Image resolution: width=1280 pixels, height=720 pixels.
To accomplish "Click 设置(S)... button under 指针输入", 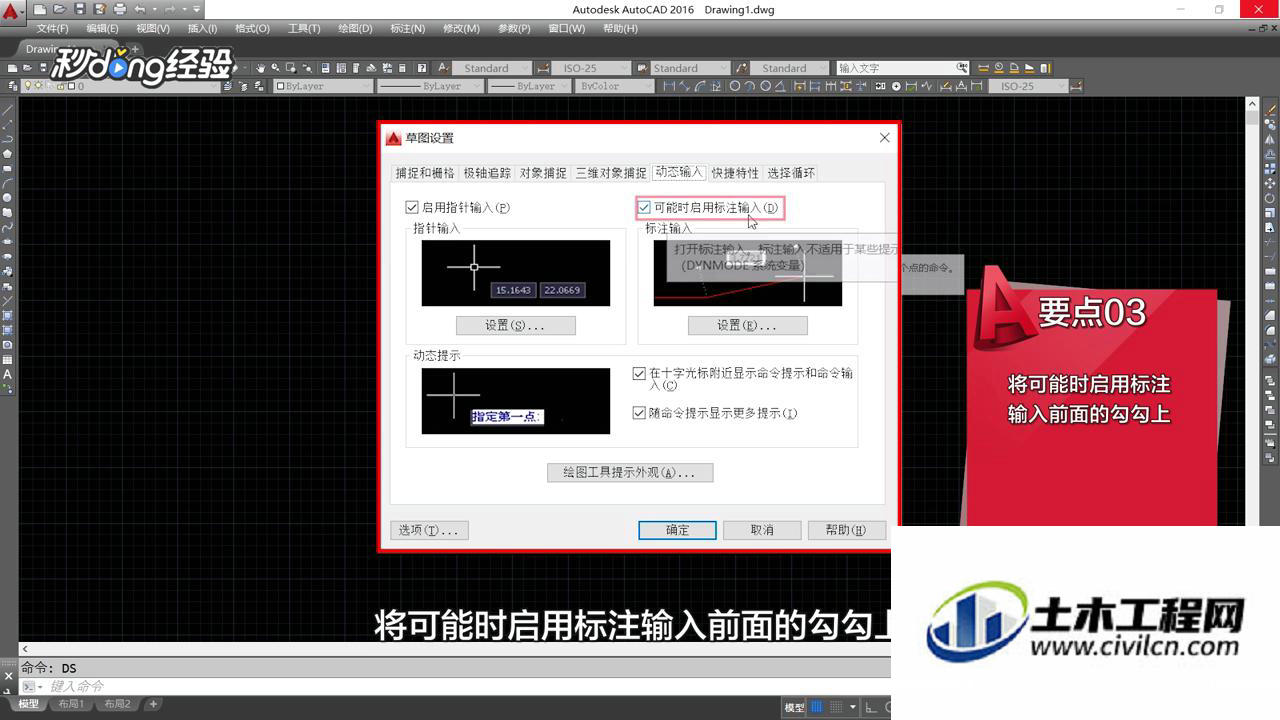I will point(515,325).
